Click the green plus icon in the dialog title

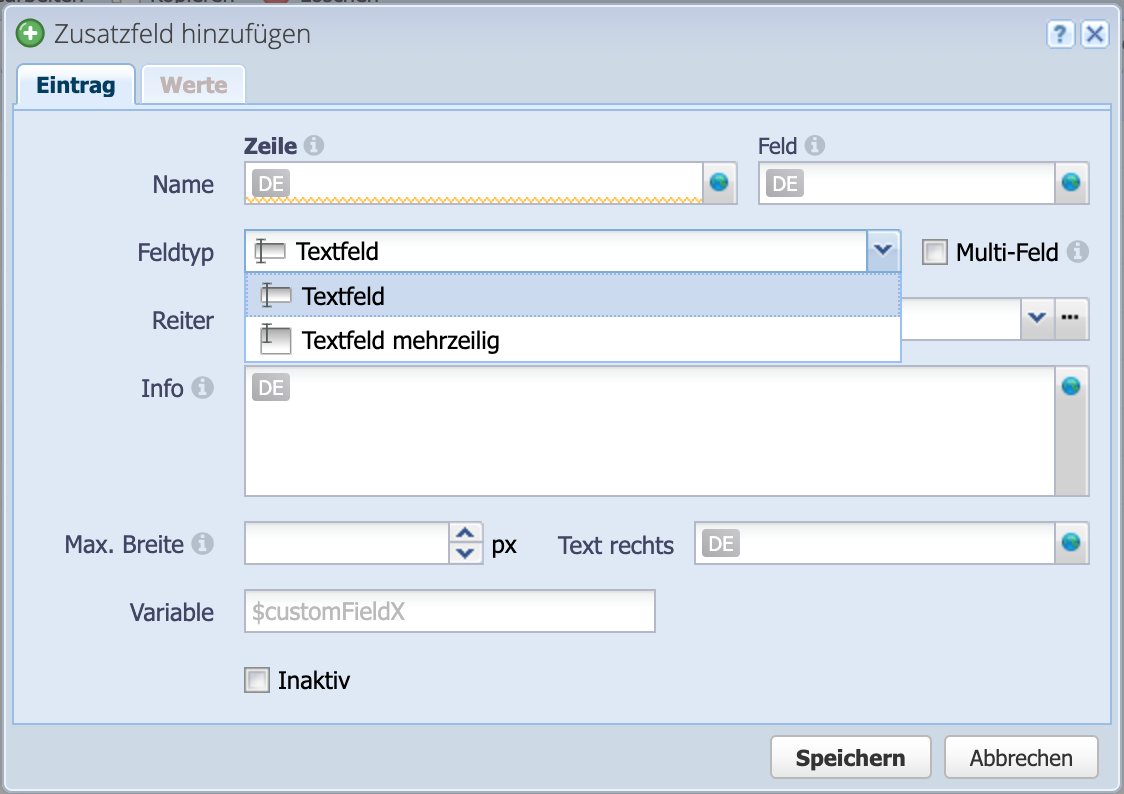click(x=29, y=33)
